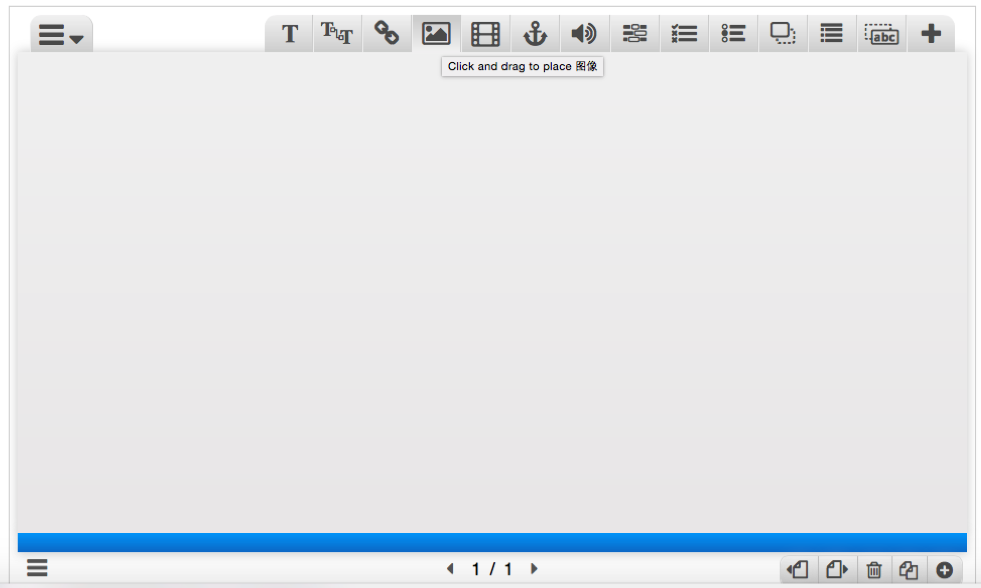This screenshot has width=981, height=588.
Task: Select the Link tool (chain icon)
Action: 387,34
